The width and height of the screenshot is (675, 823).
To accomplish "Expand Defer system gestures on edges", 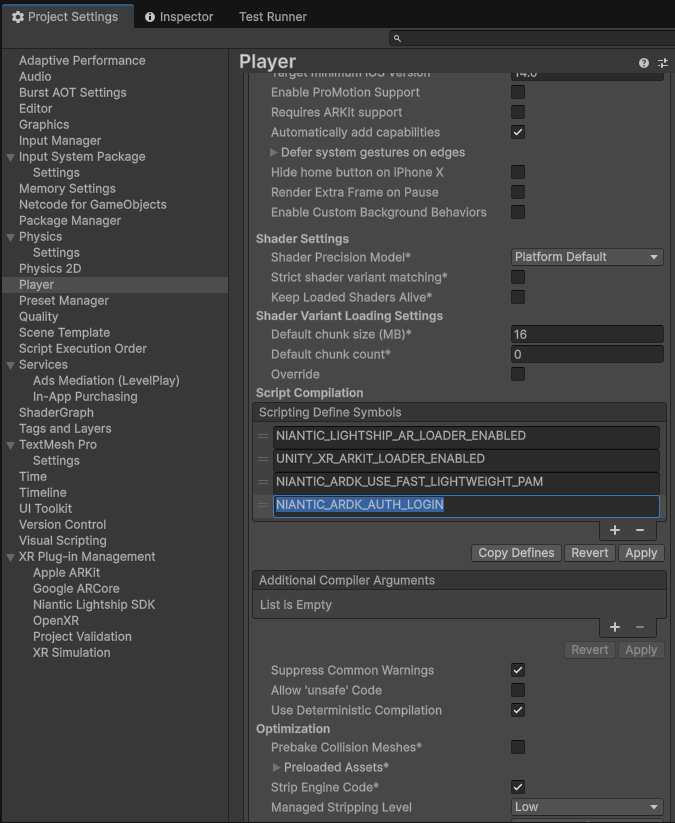I will (273, 152).
